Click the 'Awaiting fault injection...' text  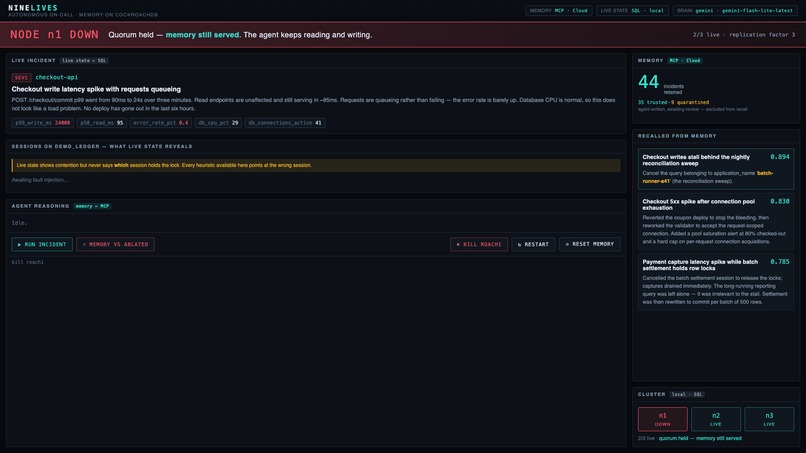pos(40,180)
